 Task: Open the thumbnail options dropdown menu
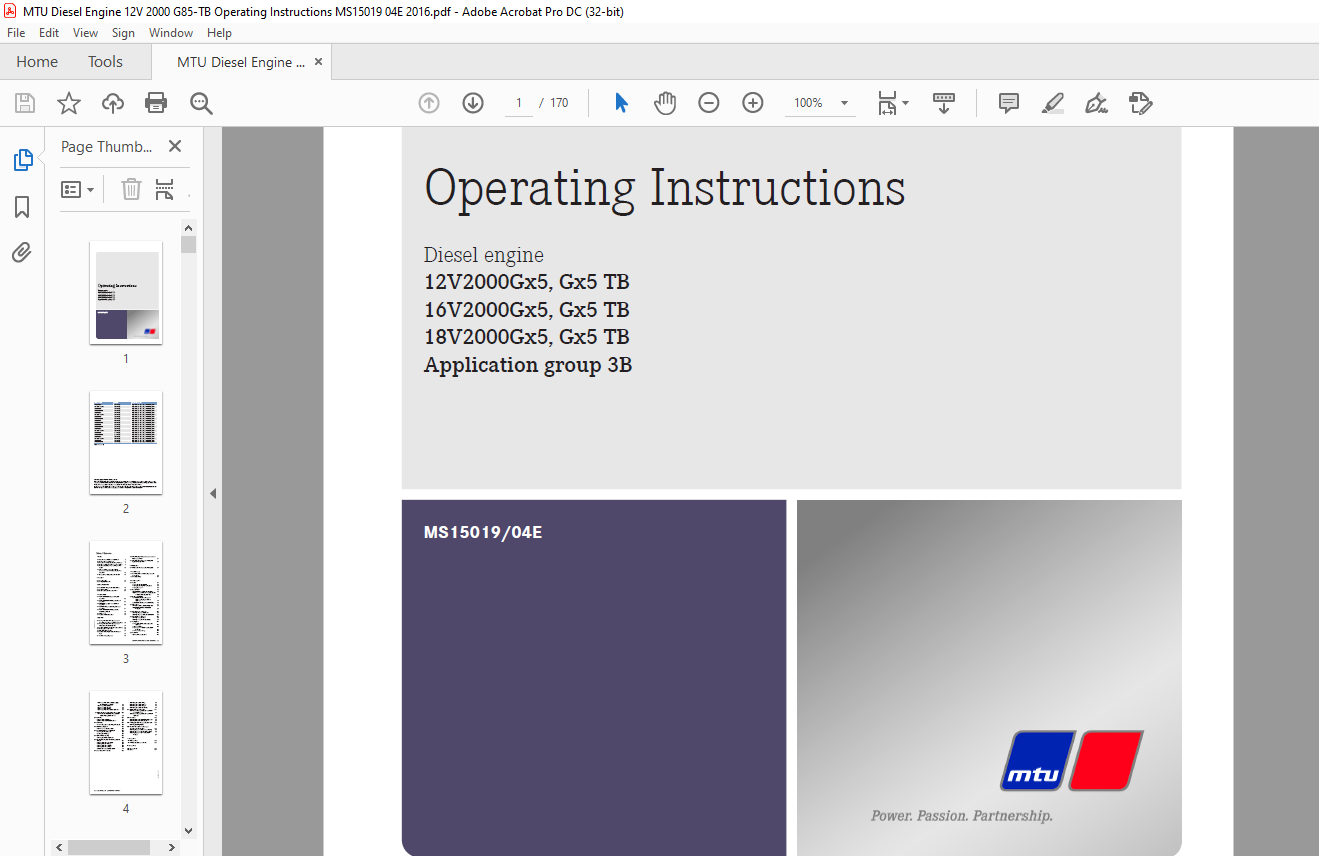78,189
